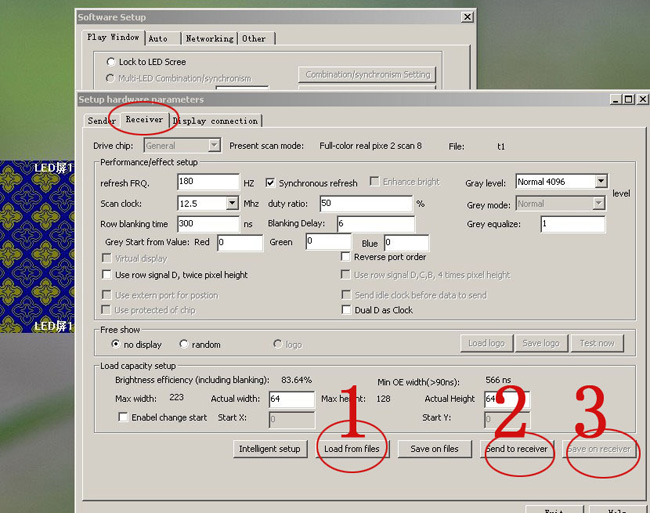Click the Row blanking time field
The width and height of the screenshot is (650, 513).
(207, 224)
